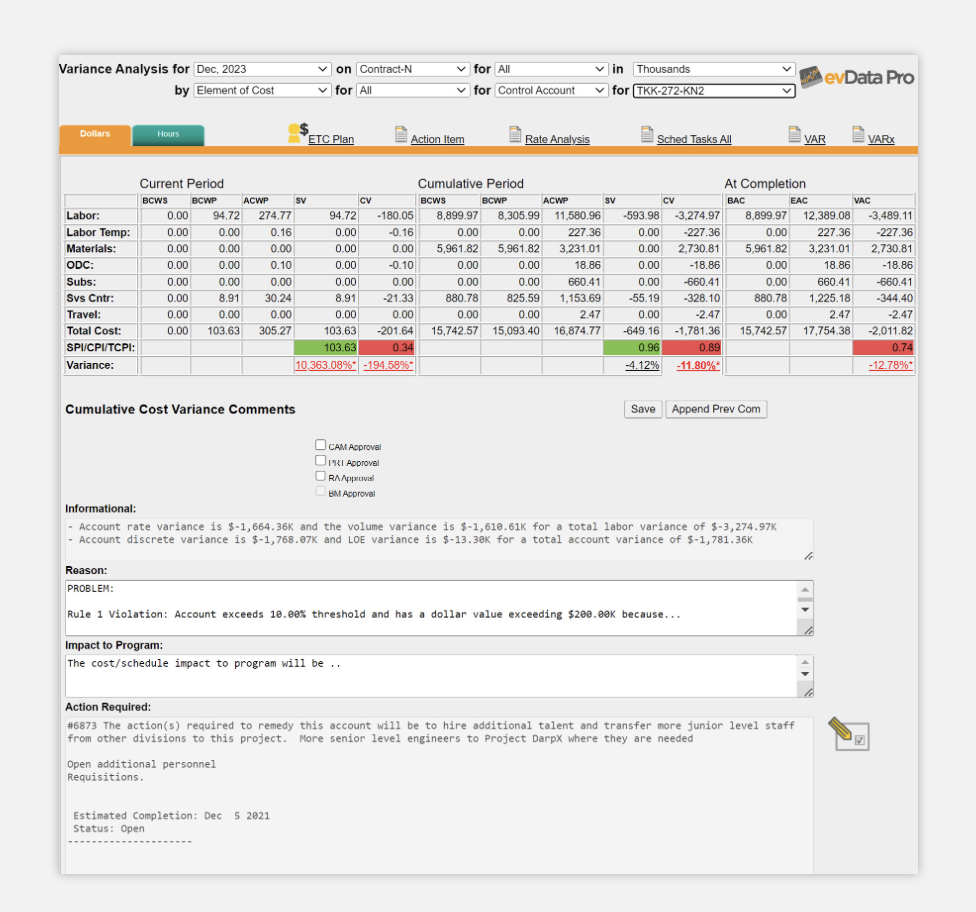Check the RA Approval checkbox

(321, 476)
